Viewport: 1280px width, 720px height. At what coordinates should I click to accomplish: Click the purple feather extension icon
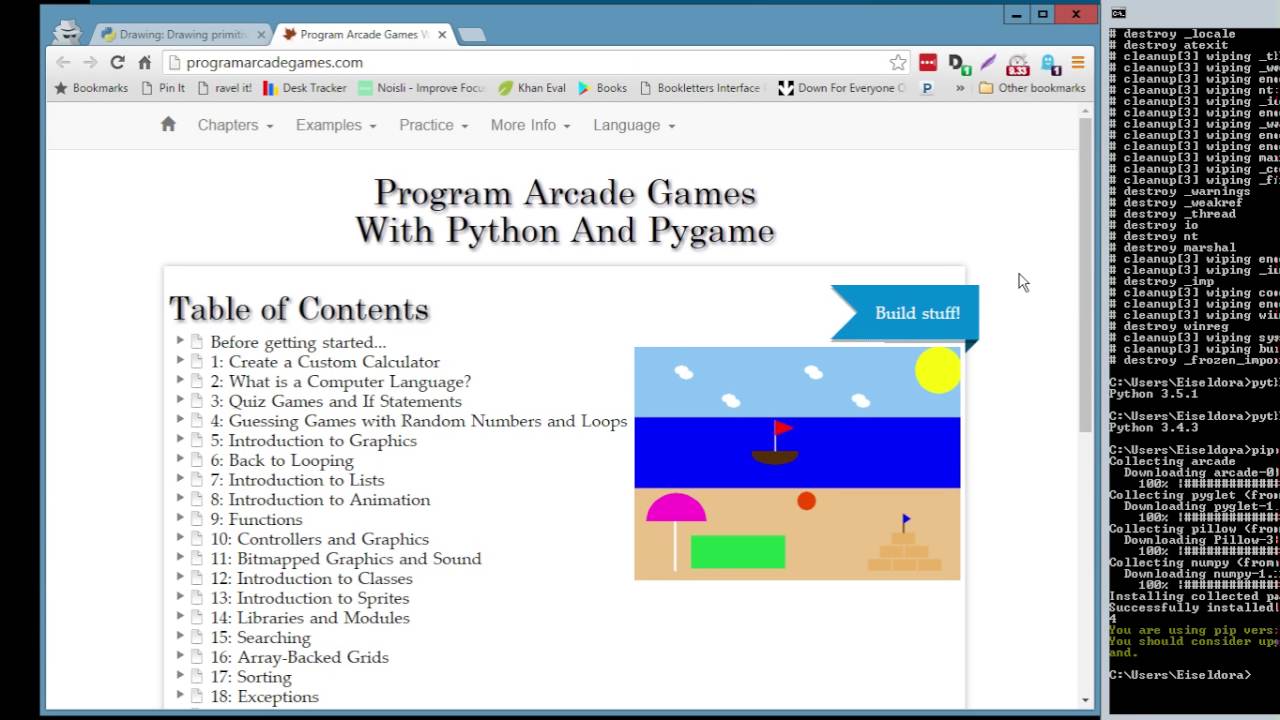(988, 63)
